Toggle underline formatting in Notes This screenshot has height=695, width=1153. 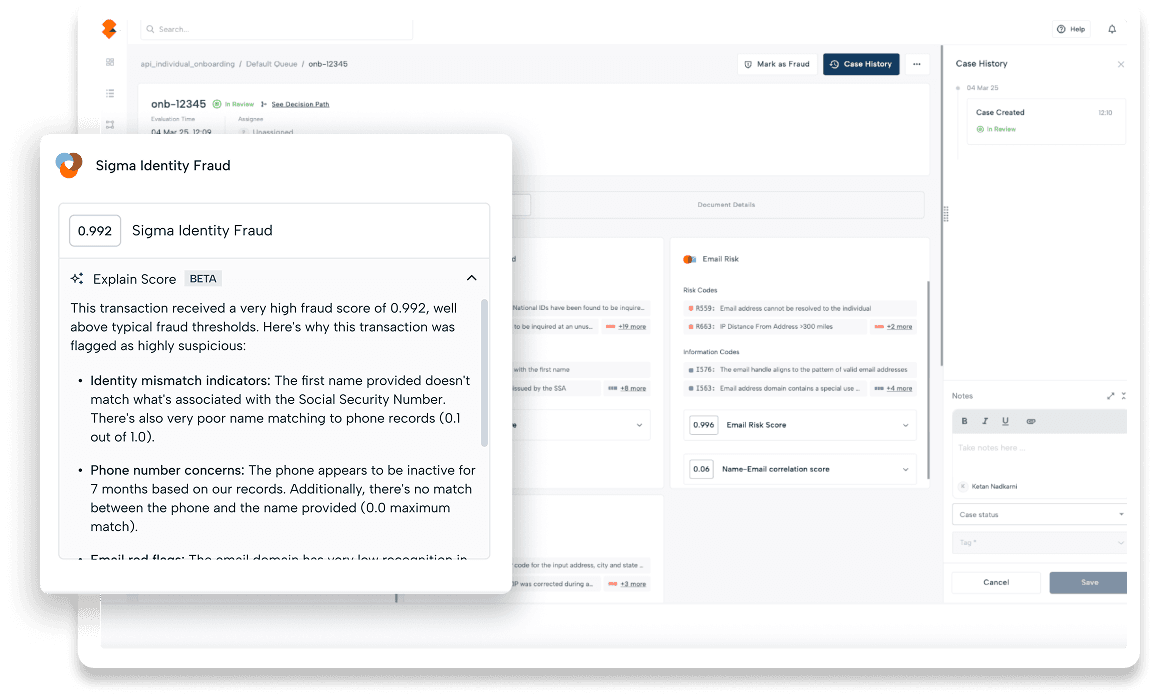click(1005, 421)
